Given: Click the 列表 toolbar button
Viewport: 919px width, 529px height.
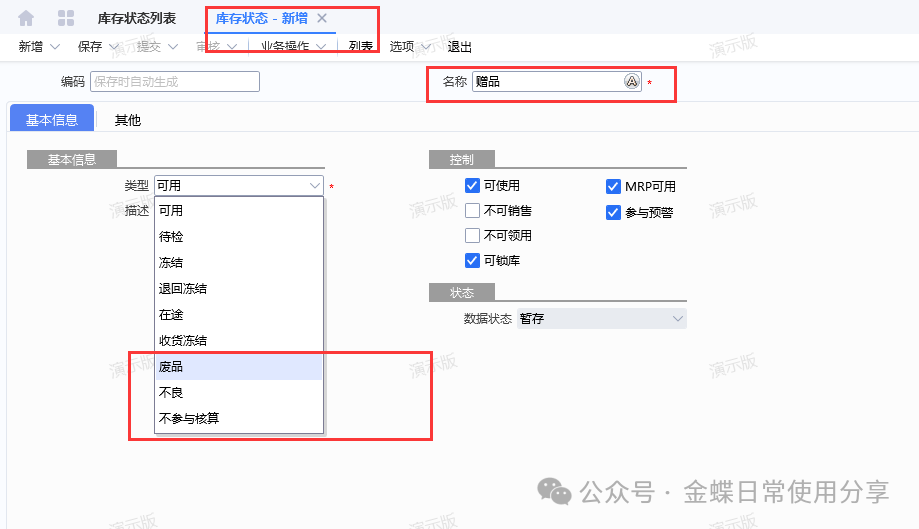Looking at the screenshot, I should point(361,47).
